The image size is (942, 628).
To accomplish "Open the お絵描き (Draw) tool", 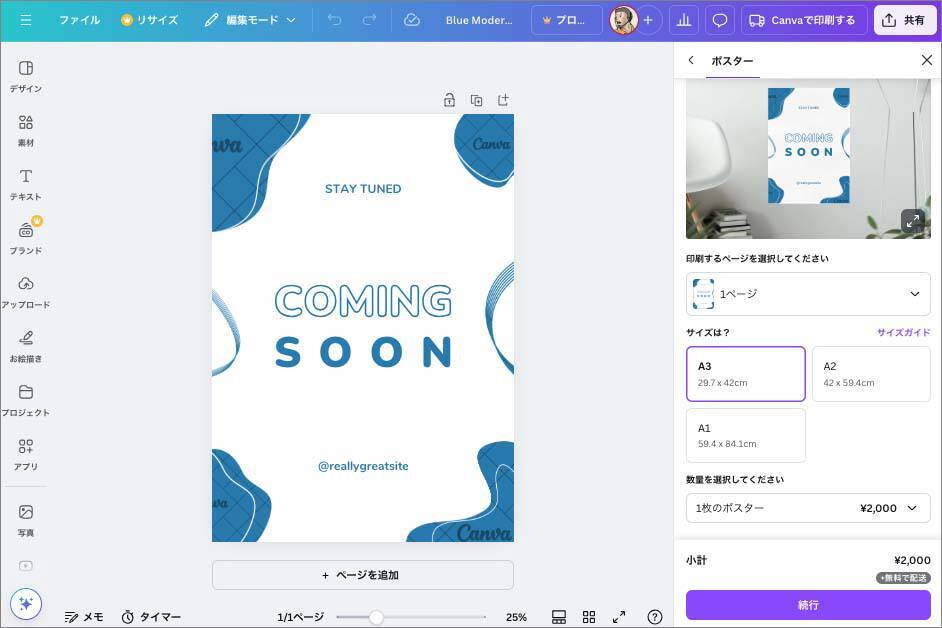I will click(26, 345).
